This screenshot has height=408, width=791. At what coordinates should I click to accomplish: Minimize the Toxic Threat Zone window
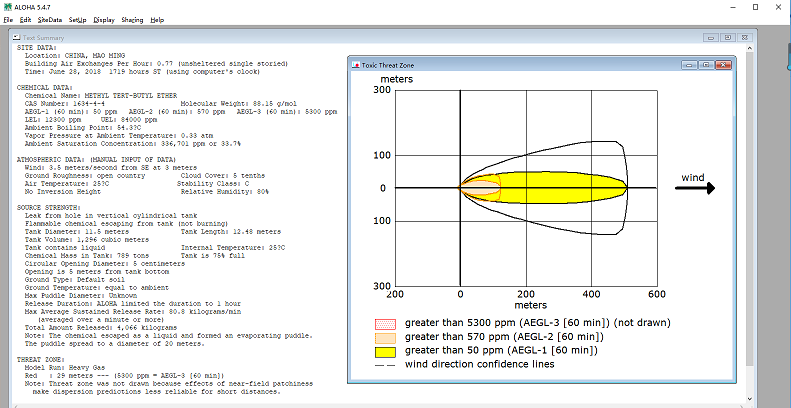(690, 65)
